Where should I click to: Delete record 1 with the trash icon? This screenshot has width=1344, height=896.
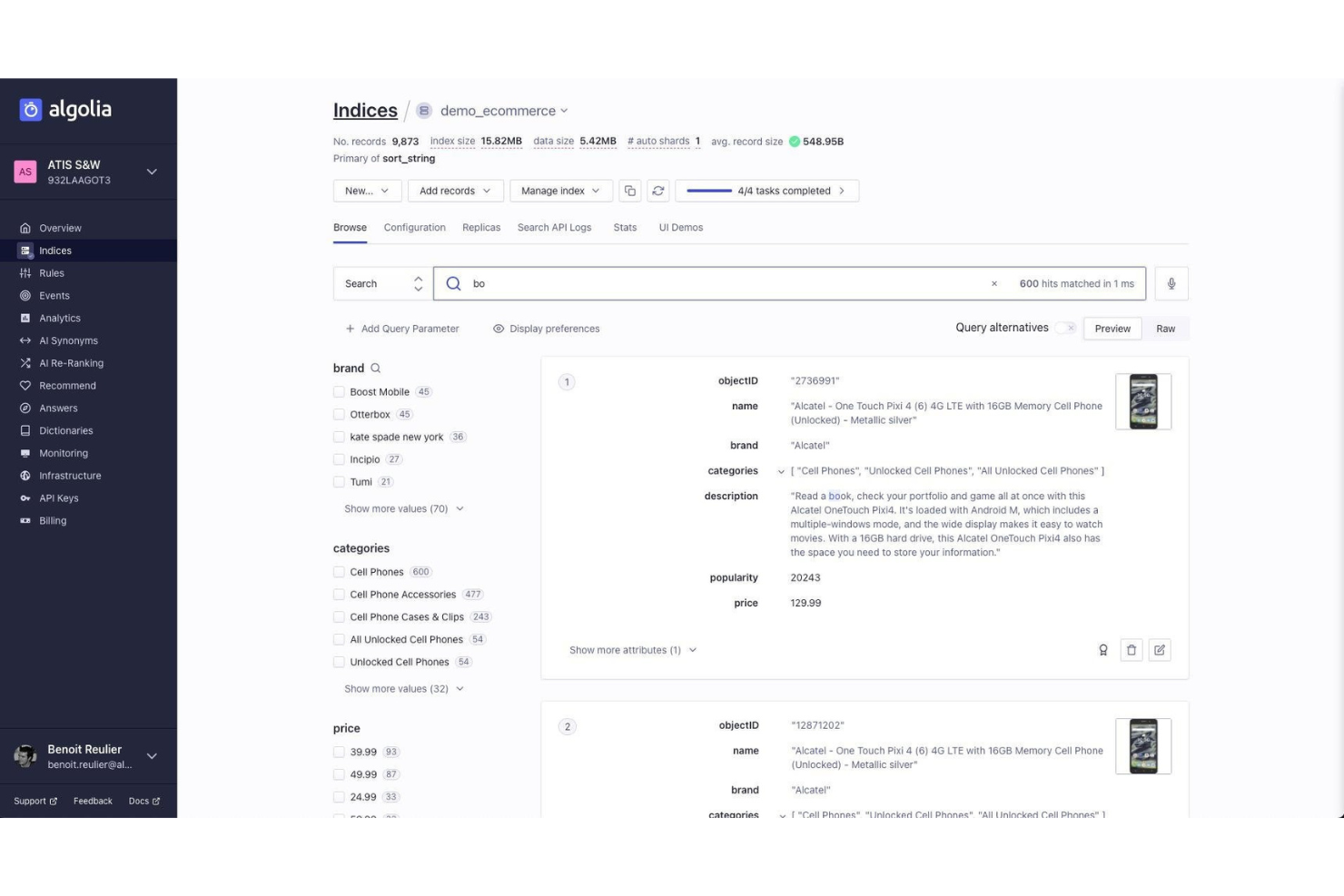click(1132, 650)
